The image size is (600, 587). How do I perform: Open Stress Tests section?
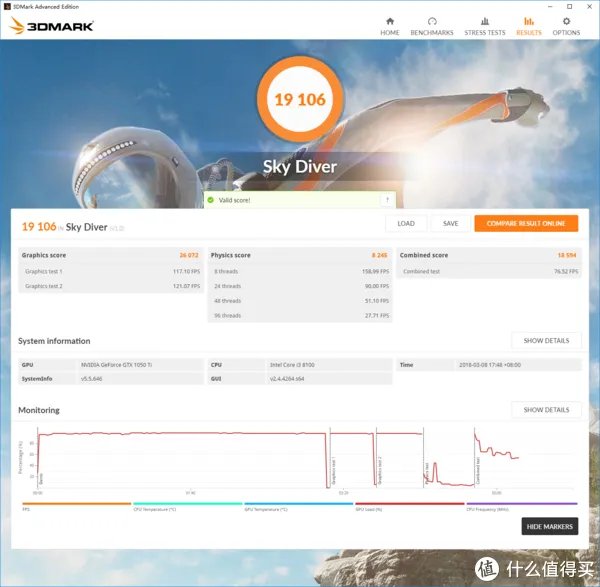pos(484,25)
